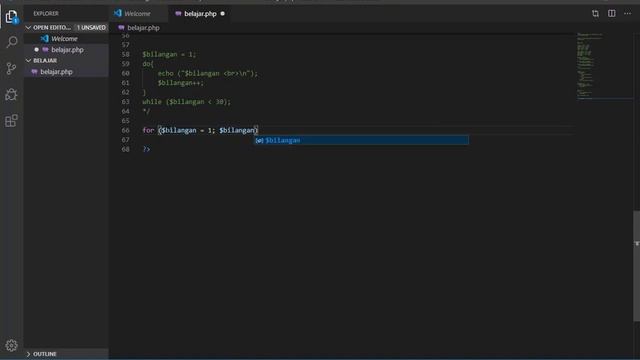
Task: Collapse the Open Editors section
Action: [x=28, y=27]
